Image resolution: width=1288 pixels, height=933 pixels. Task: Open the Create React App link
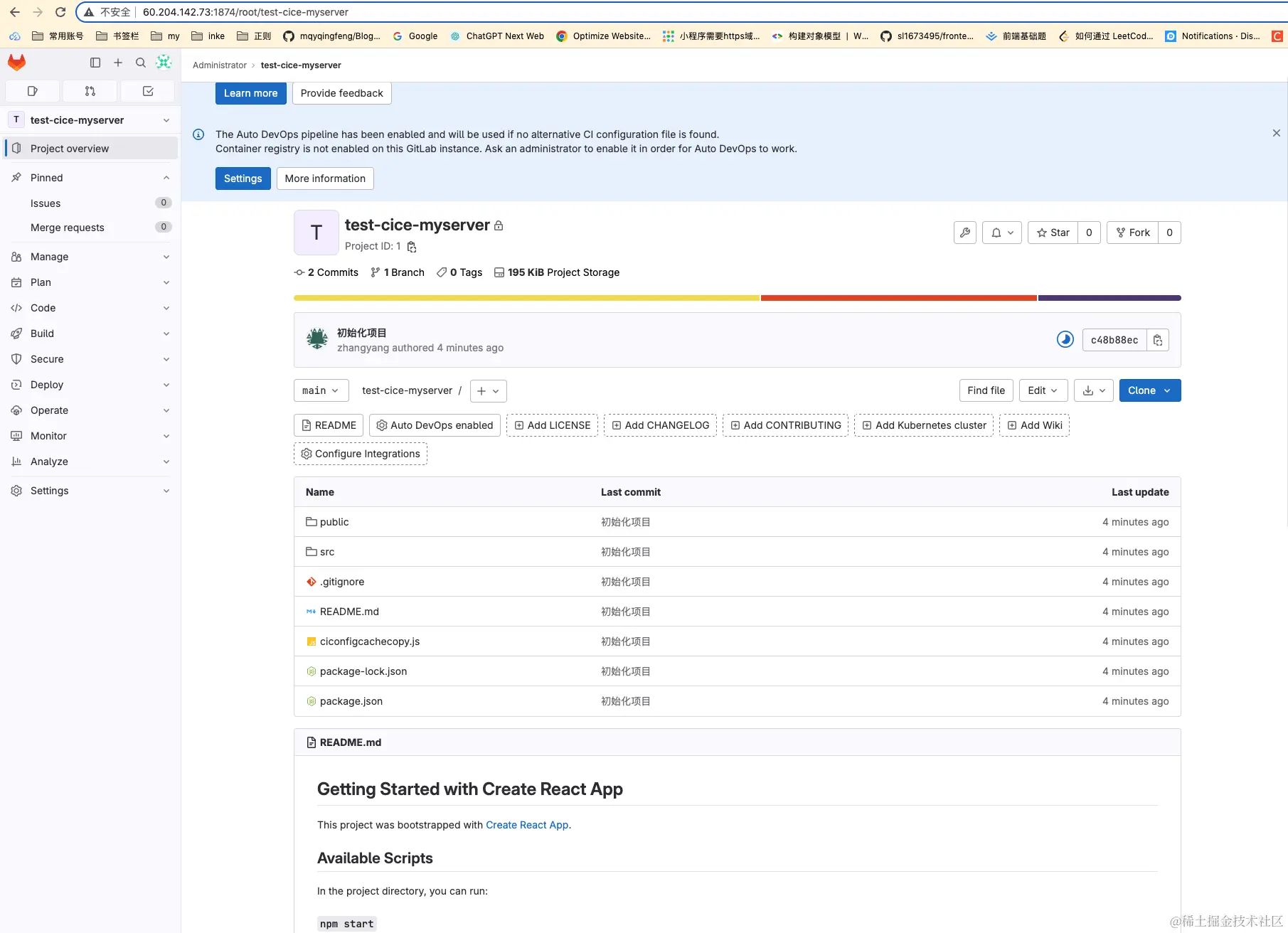click(x=527, y=825)
